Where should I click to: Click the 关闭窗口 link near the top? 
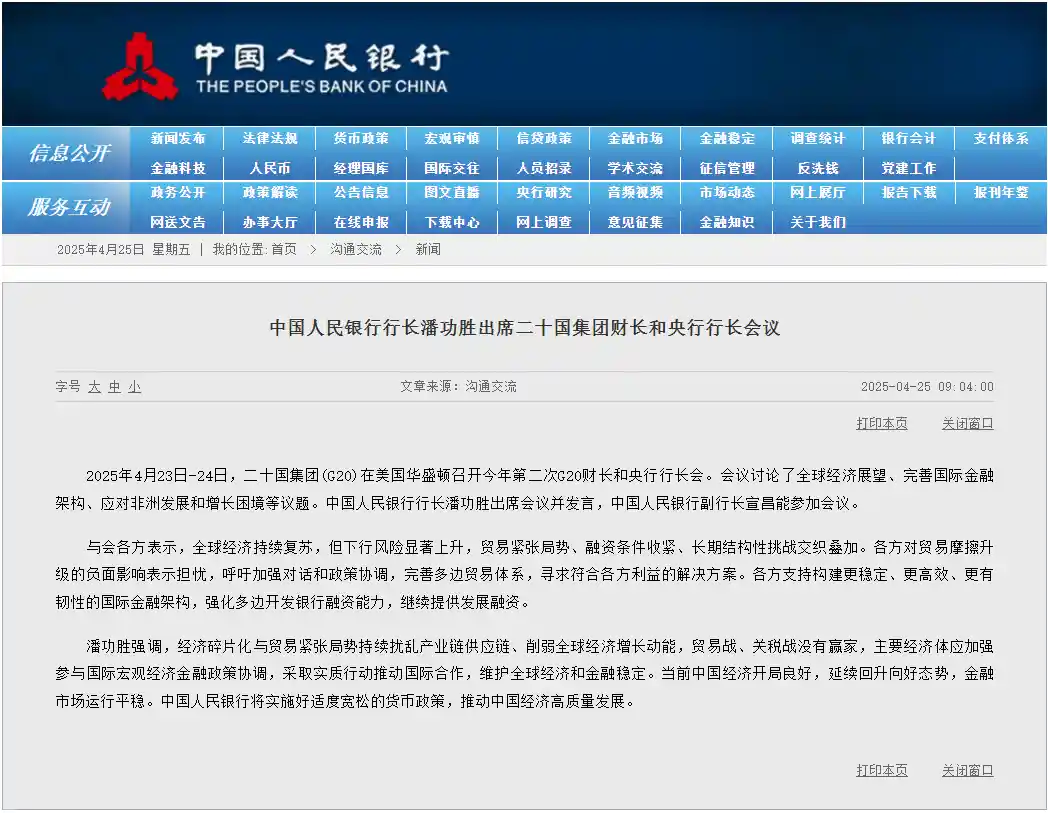966,423
